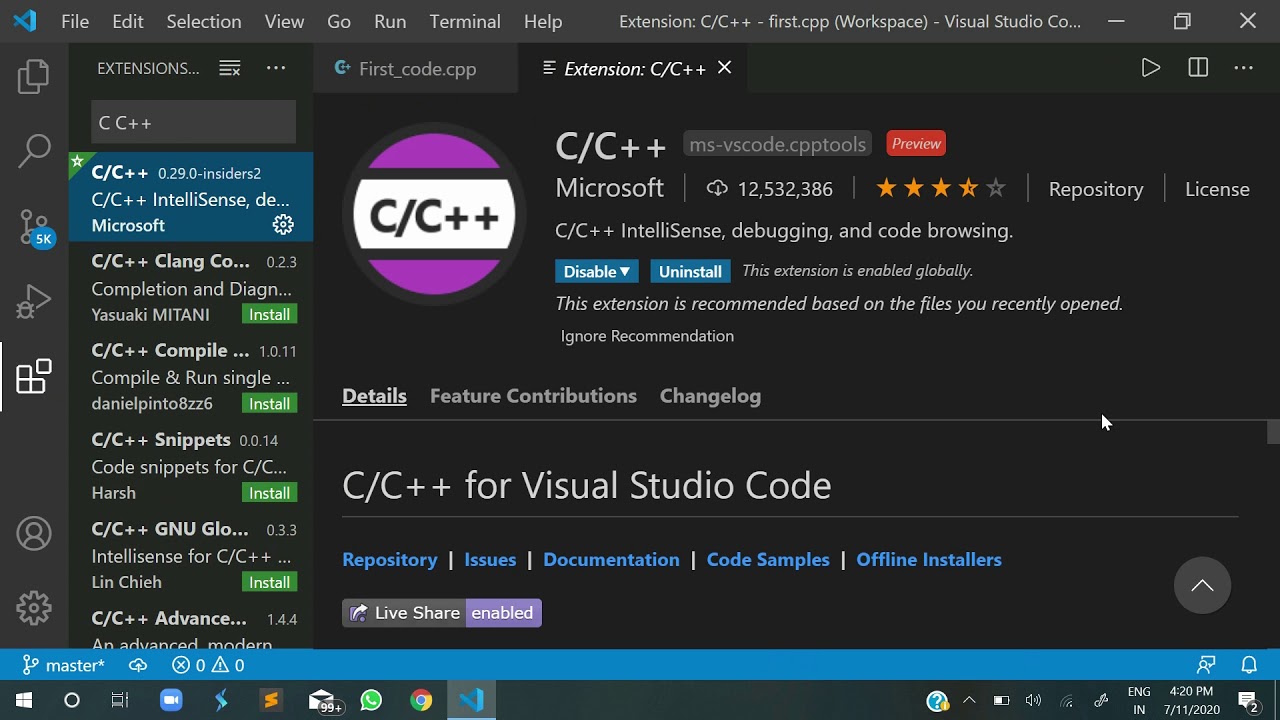Open the Search view in activity bar
Viewport: 1280px width, 720px height.
pos(34,151)
